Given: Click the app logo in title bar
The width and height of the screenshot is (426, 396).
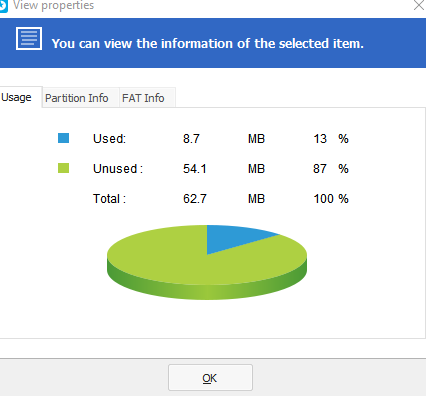Looking at the screenshot, I should coord(3,6).
